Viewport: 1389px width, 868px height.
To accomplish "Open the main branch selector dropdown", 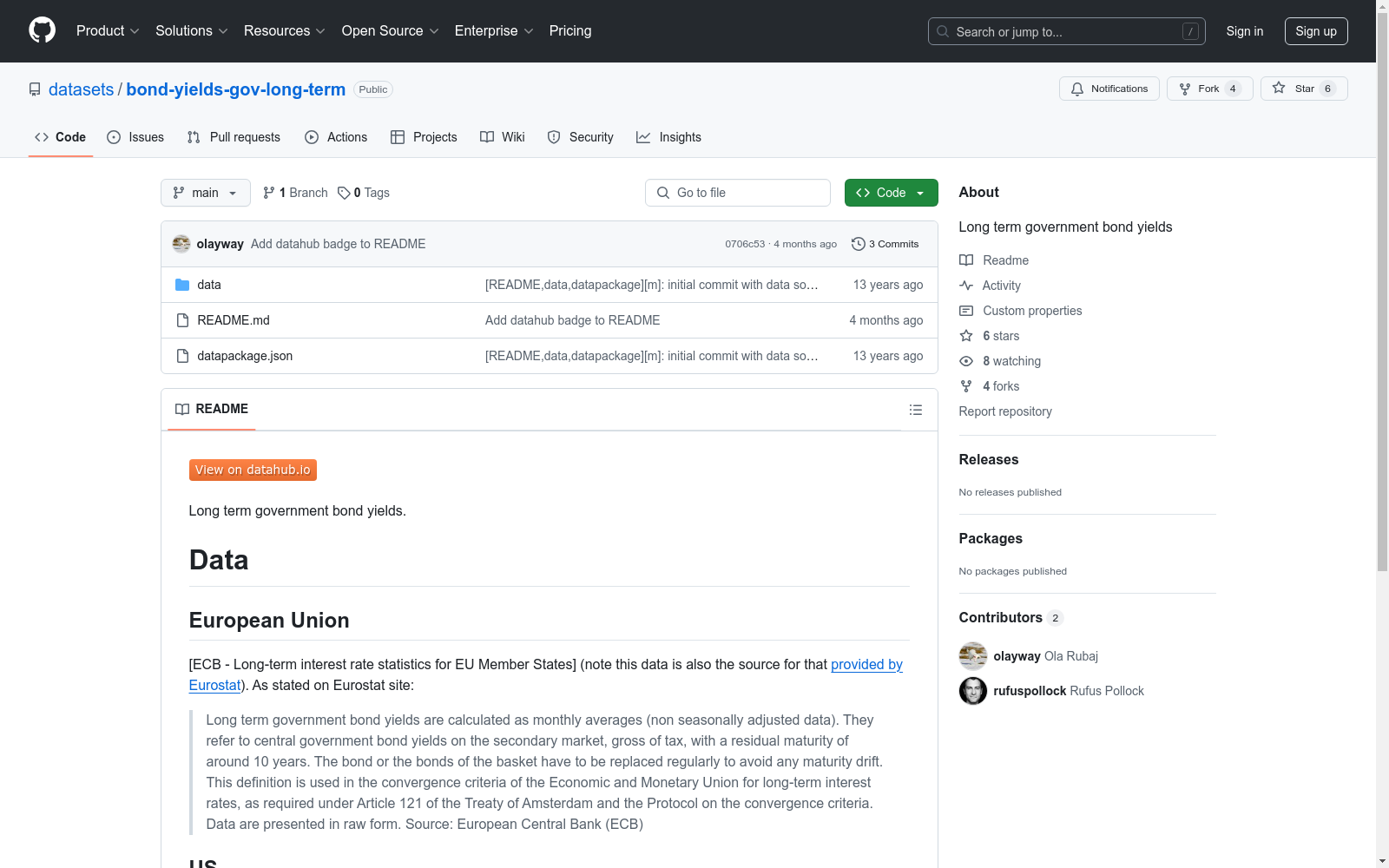I will coord(206,193).
